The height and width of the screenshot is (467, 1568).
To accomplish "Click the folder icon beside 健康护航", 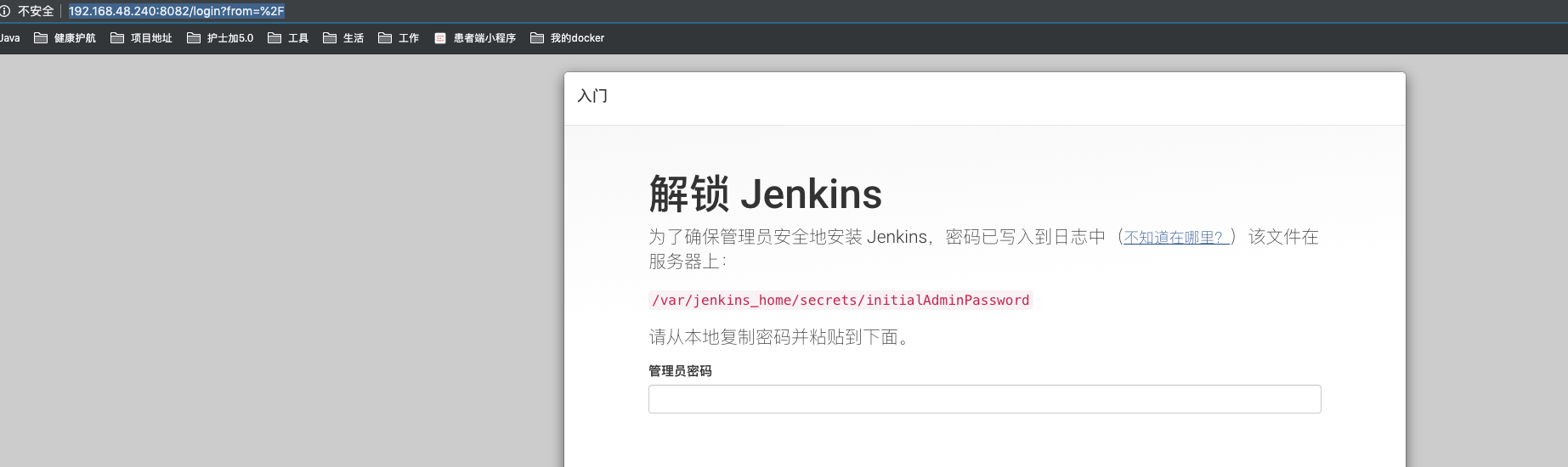I will 41,38.
